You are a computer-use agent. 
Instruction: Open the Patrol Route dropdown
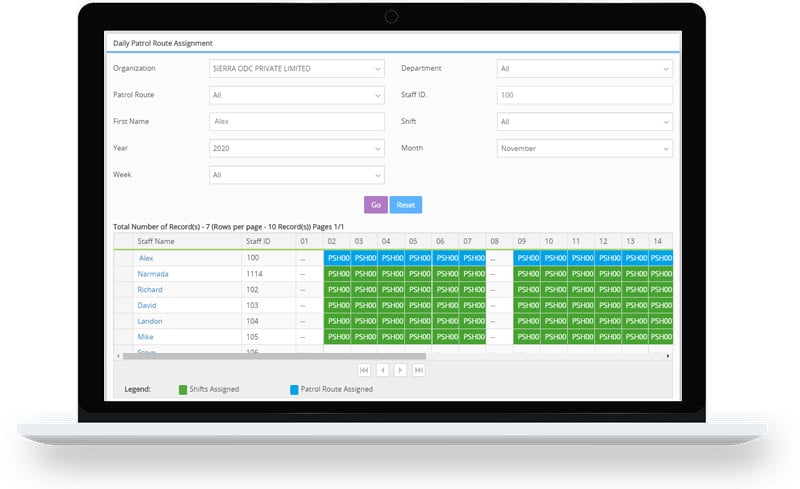(x=296, y=95)
